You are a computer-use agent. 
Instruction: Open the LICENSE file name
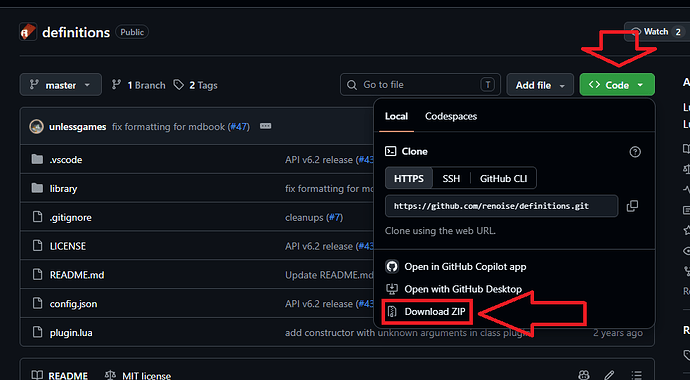68,246
